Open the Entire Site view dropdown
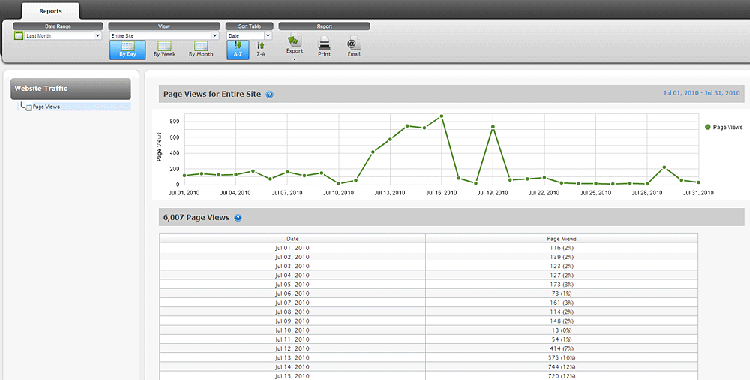Screen dimensions: 750x380 point(164,36)
